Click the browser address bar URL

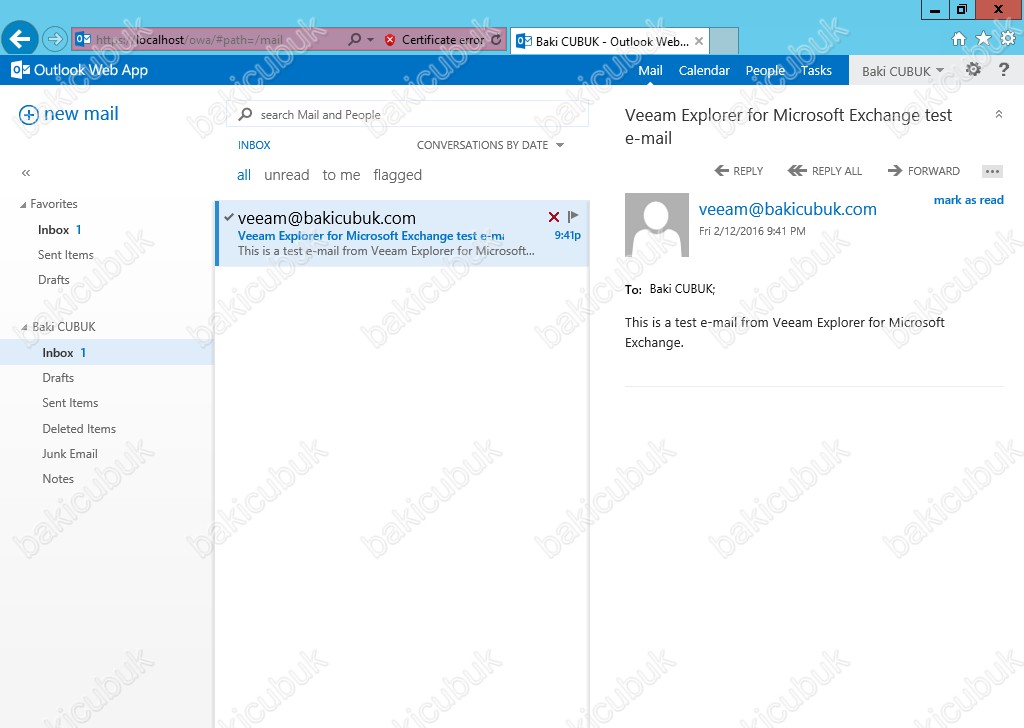click(189, 40)
